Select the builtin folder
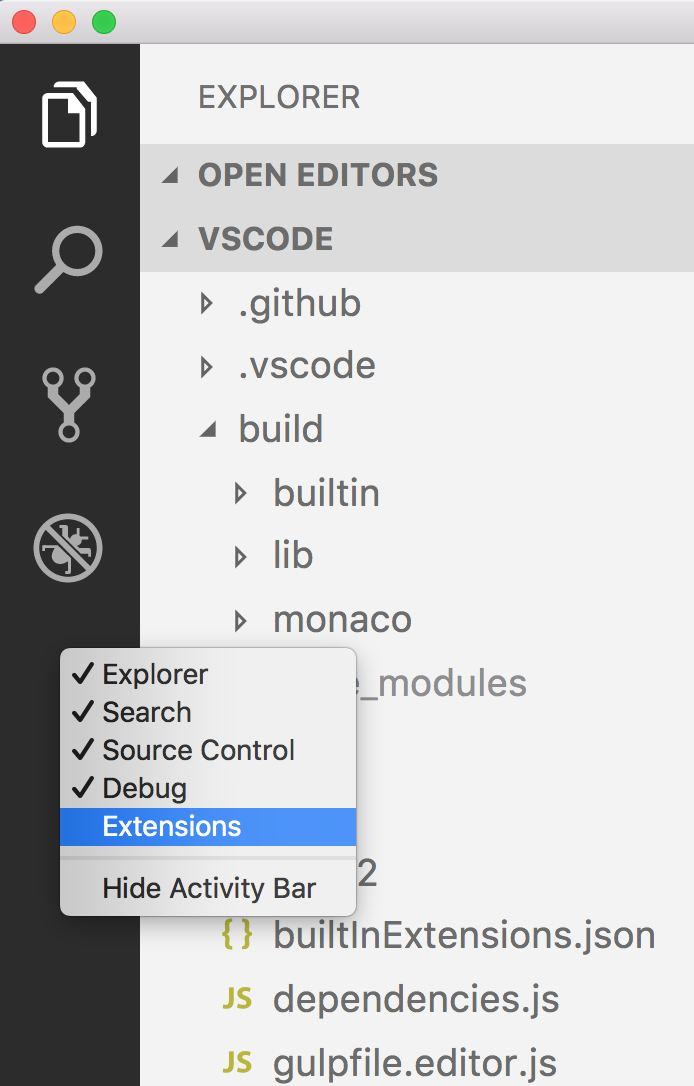This screenshot has height=1086, width=694. (x=326, y=492)
